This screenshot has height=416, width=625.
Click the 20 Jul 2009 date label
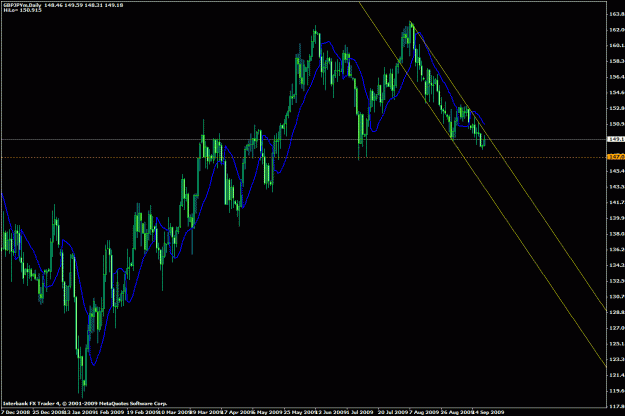click(393, 412)
